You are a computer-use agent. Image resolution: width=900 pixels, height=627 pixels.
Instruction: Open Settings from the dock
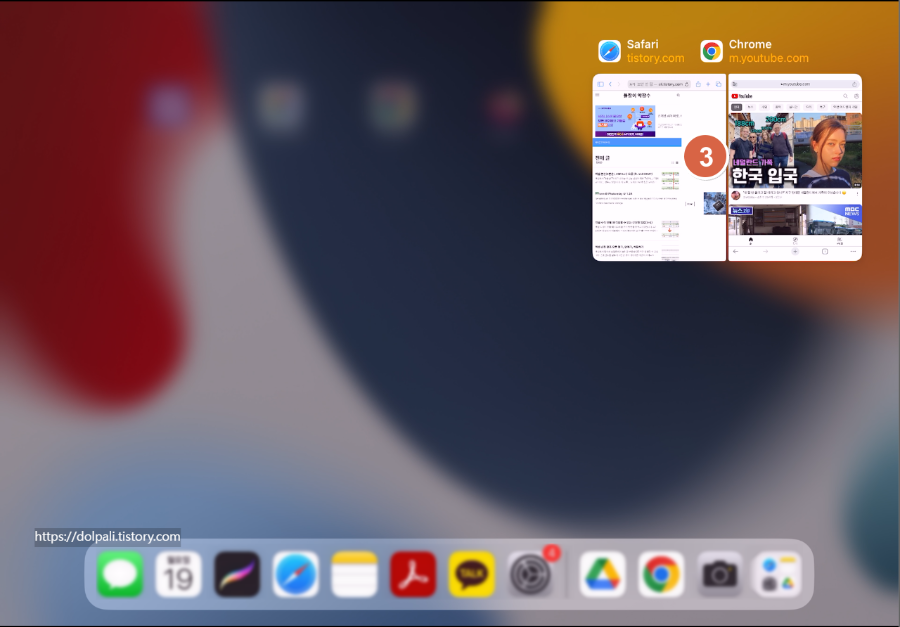[x=530, y=574]
